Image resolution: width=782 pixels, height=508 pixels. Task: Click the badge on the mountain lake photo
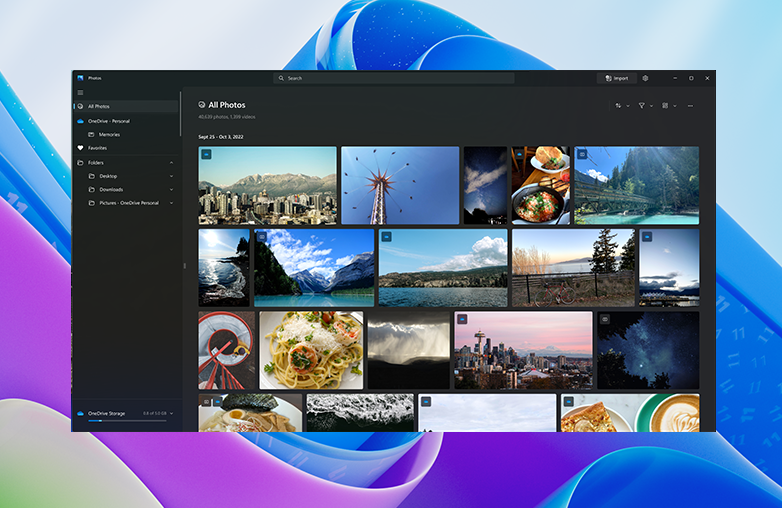click(x=262, y=237)
